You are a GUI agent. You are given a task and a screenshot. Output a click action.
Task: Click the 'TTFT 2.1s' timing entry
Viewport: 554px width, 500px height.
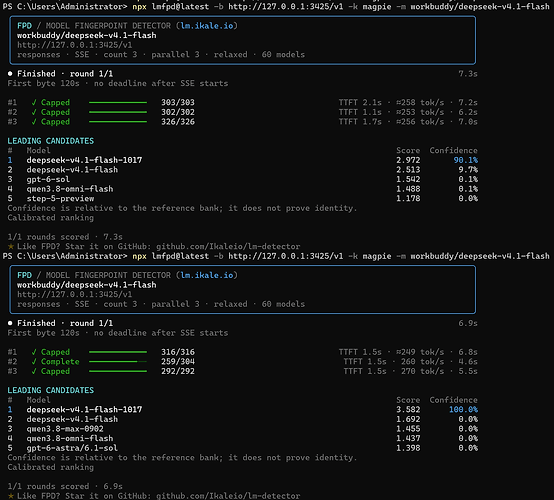(x=360, y=102)
